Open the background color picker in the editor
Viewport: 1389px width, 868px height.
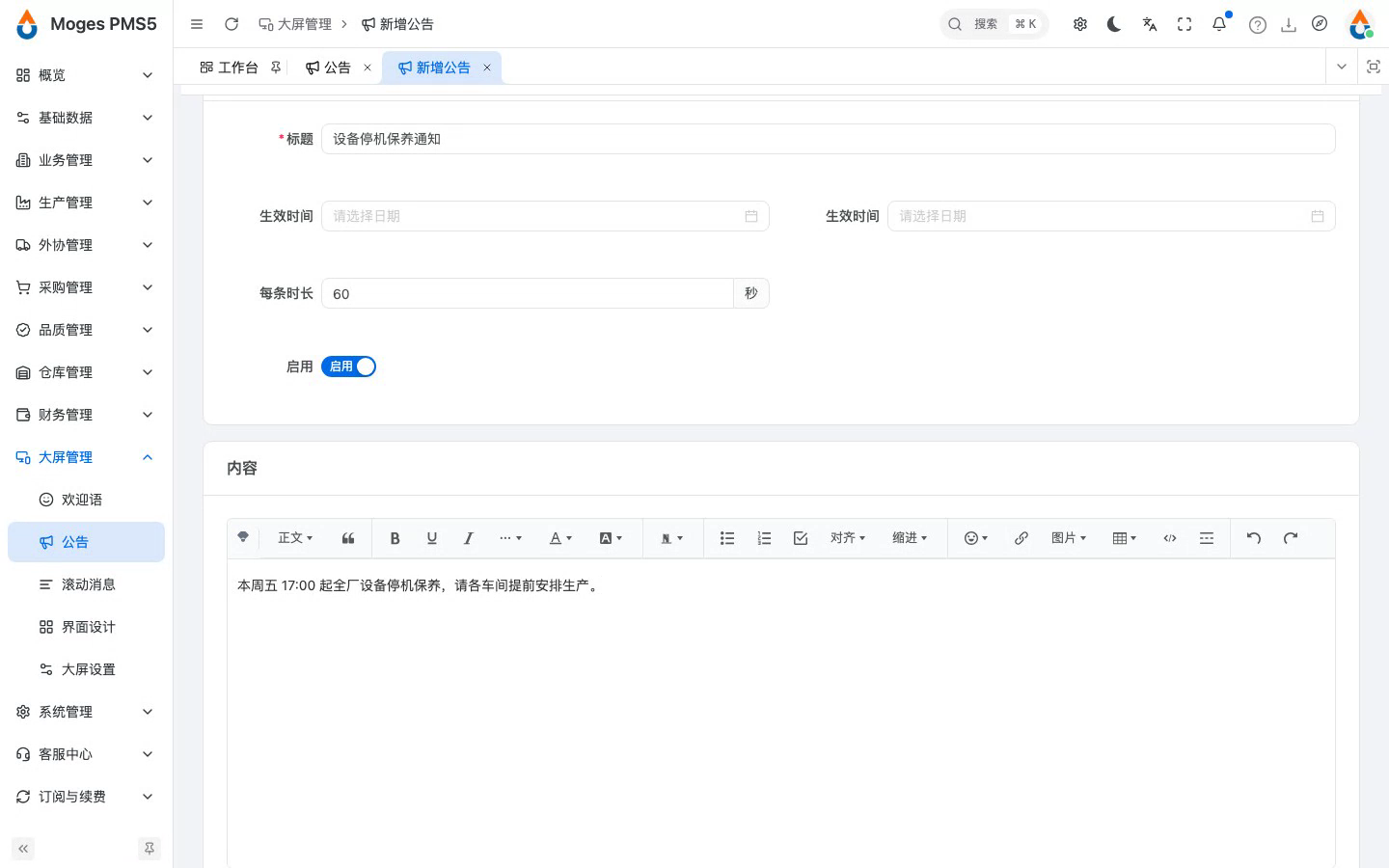click(611, 538)
